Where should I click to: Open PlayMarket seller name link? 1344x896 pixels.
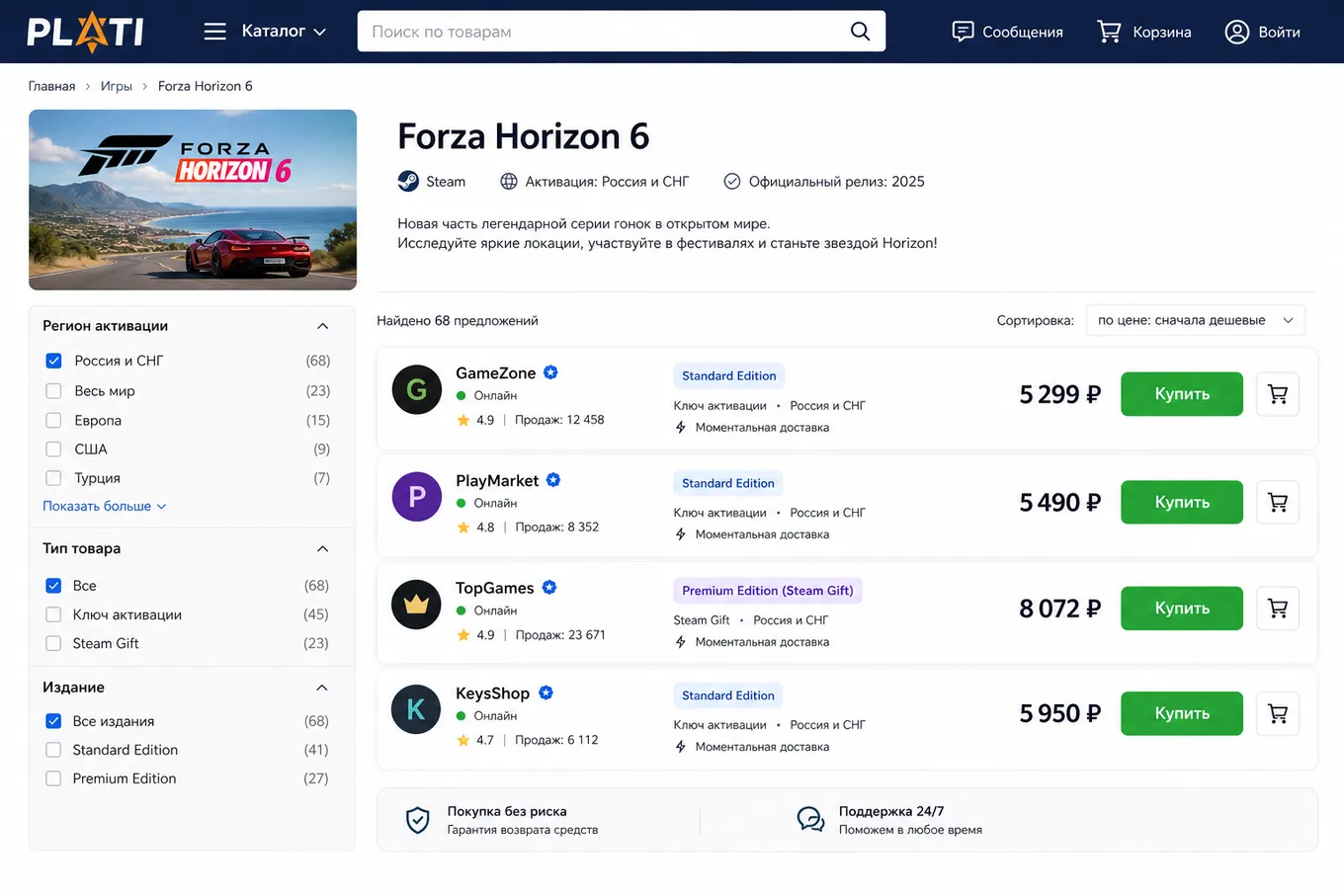(497, 481)
